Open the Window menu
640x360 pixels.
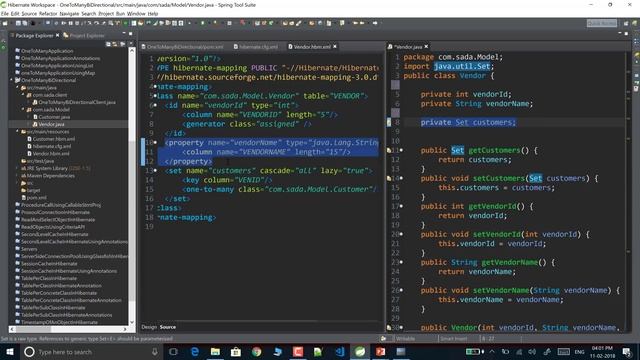(136, 13)
